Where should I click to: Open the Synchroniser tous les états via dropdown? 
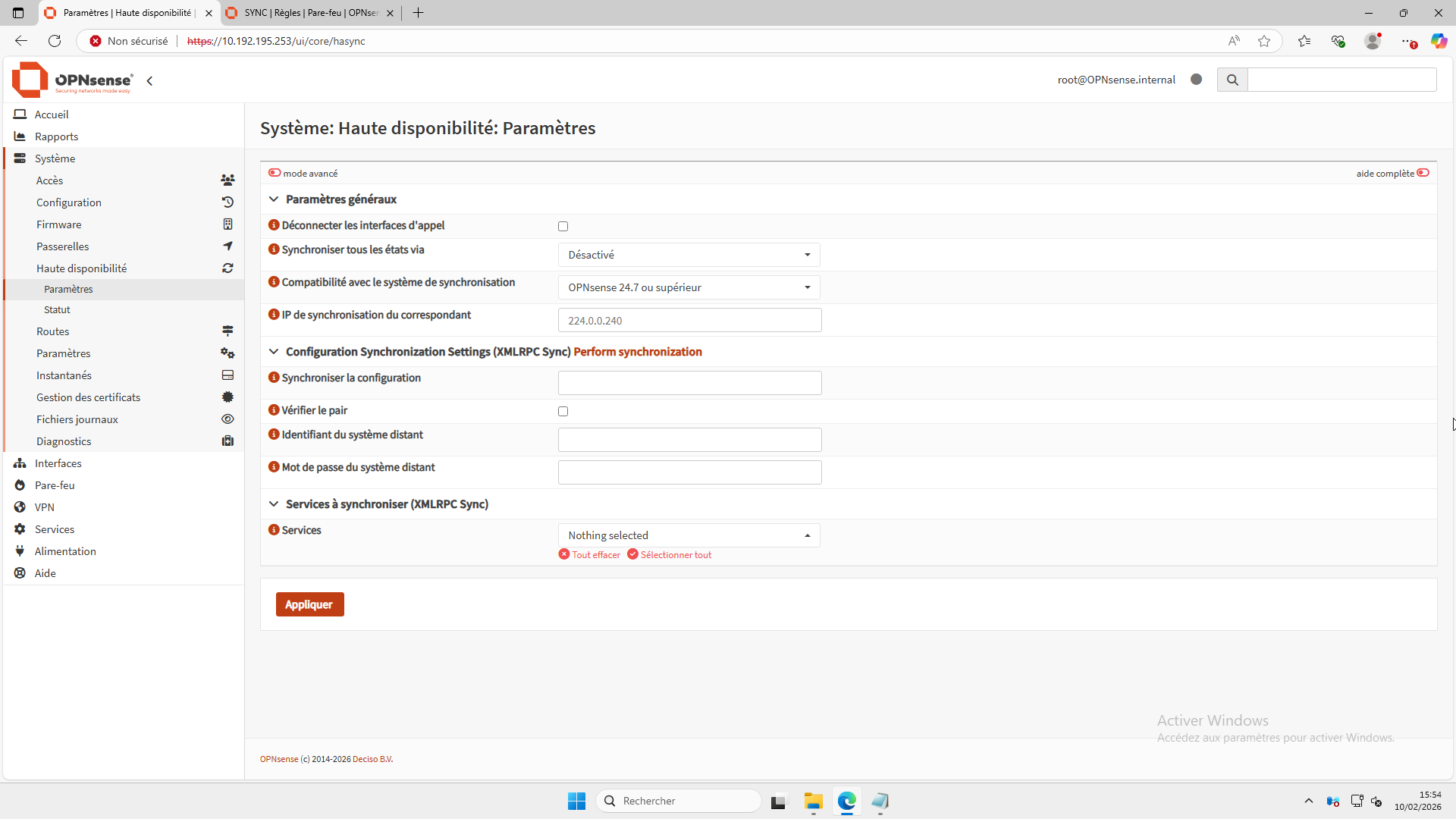tap(689, 255)
